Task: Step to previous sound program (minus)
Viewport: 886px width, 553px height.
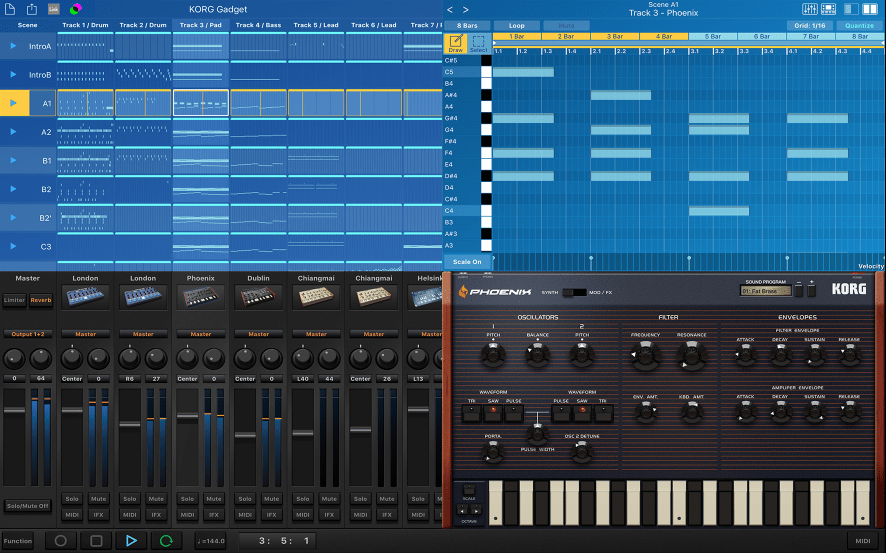Action: 799,290
